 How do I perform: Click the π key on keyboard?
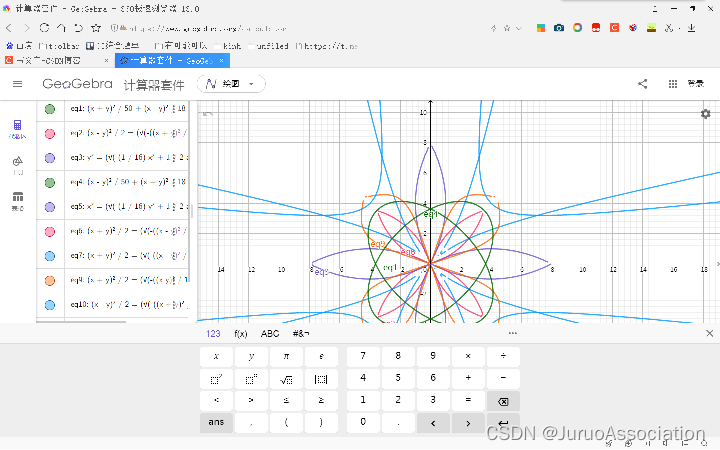(x=286, y=357)
